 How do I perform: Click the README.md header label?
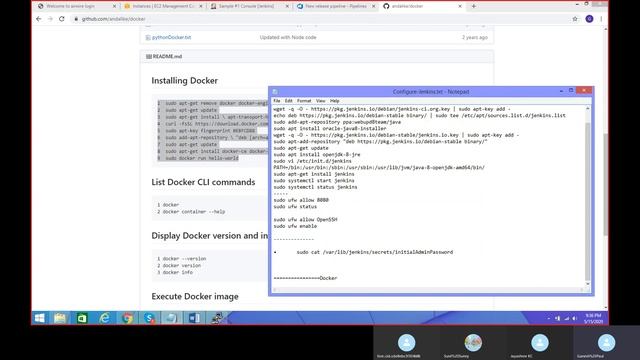(167, 56)
